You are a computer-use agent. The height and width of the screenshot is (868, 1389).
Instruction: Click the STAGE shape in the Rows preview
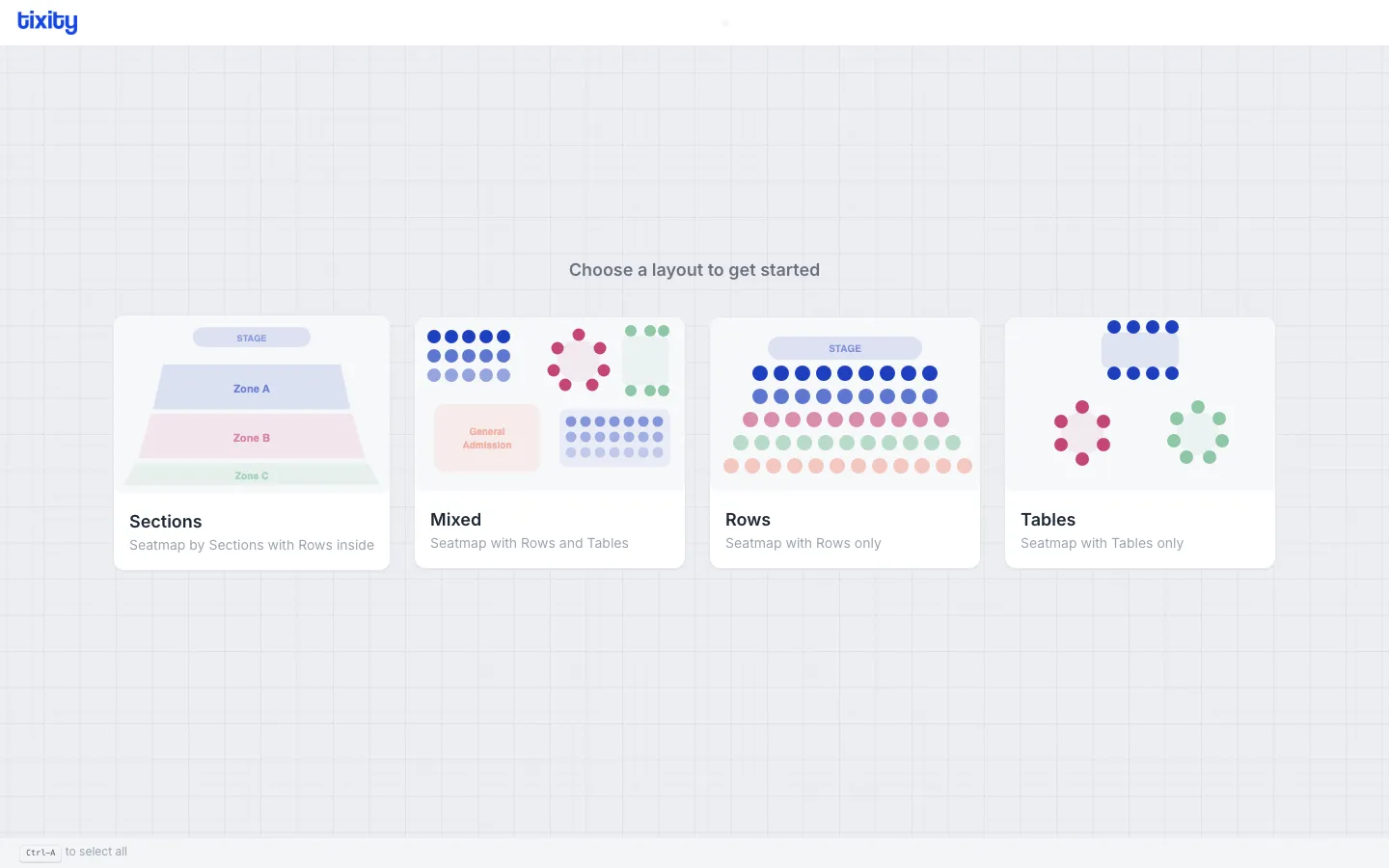(x=844, y=348)
